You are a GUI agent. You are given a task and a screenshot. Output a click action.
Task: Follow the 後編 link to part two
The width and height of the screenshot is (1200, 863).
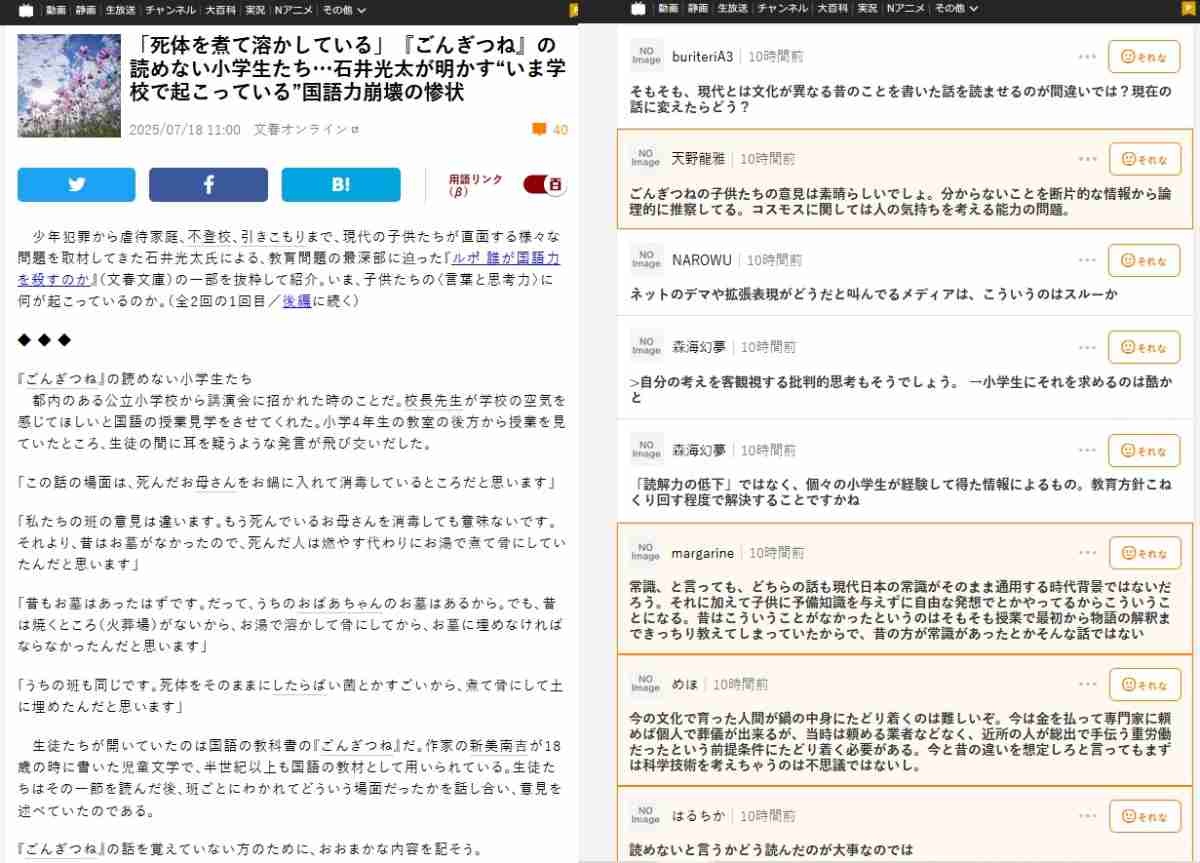296,300
